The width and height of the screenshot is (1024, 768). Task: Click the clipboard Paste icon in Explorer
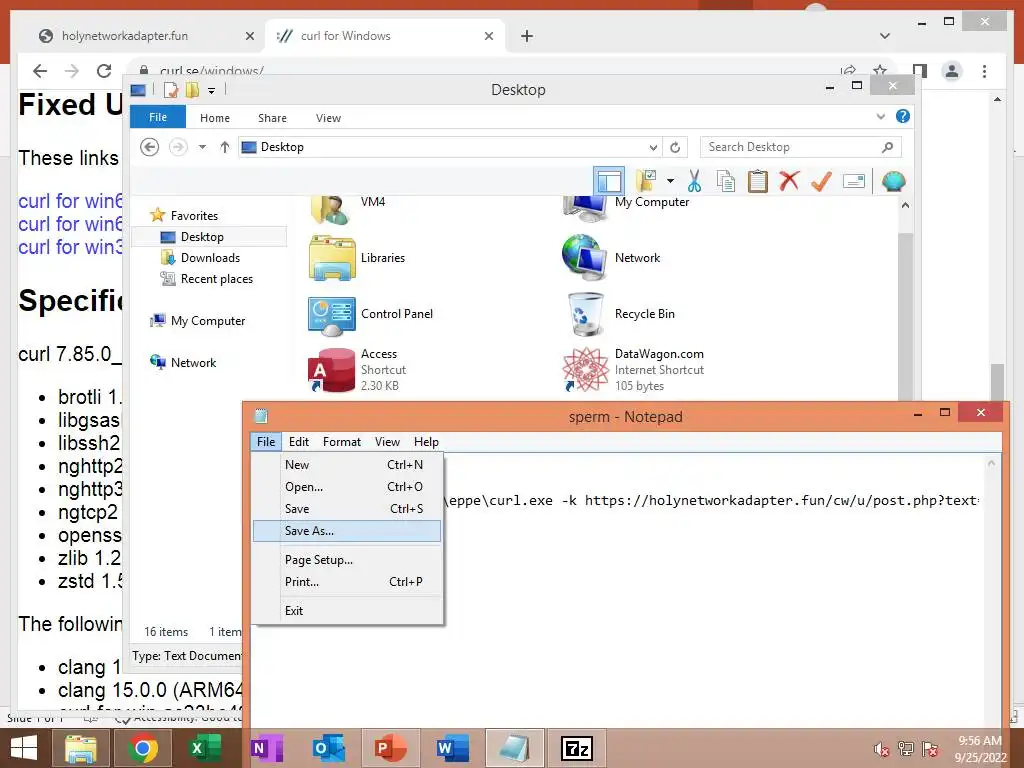[758, 181]
